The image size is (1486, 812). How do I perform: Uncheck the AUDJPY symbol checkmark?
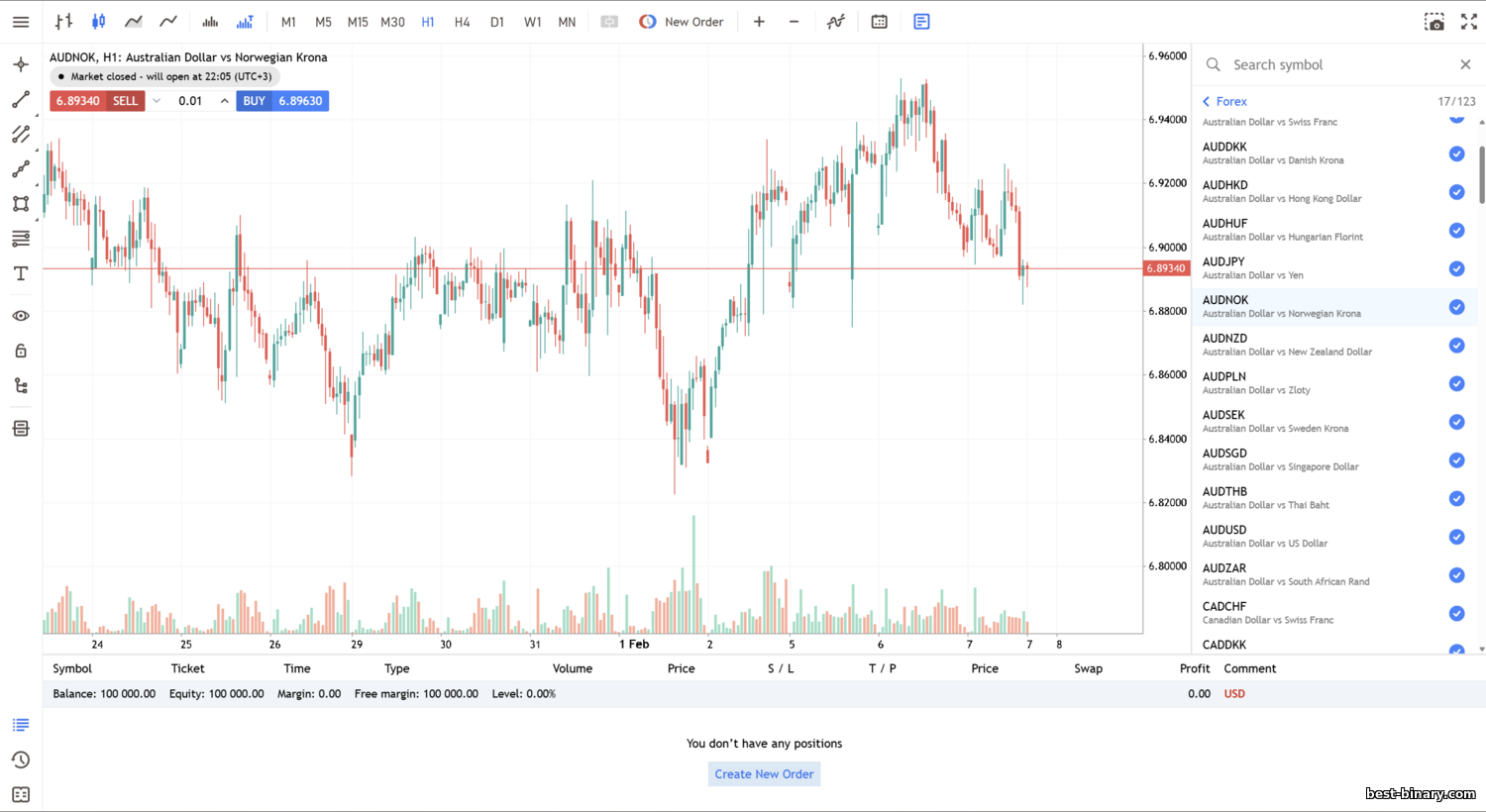[1456, 268]
